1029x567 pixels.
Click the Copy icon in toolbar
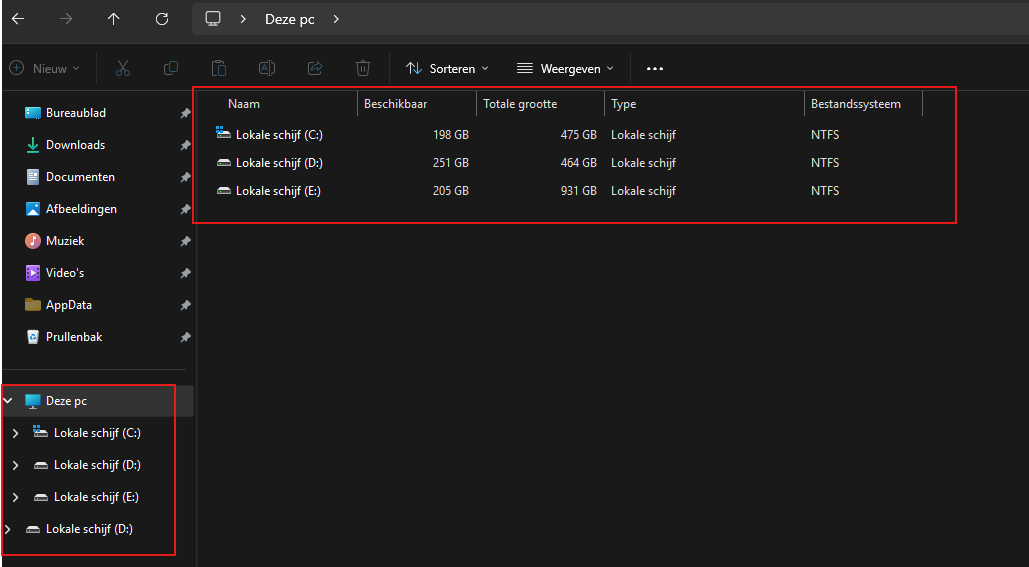click(x=171, y=68)
